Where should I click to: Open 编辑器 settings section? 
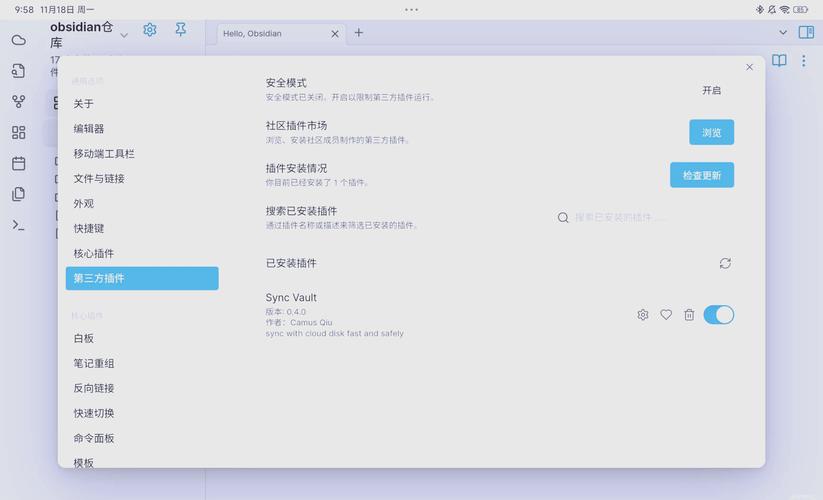pos(142,129)
